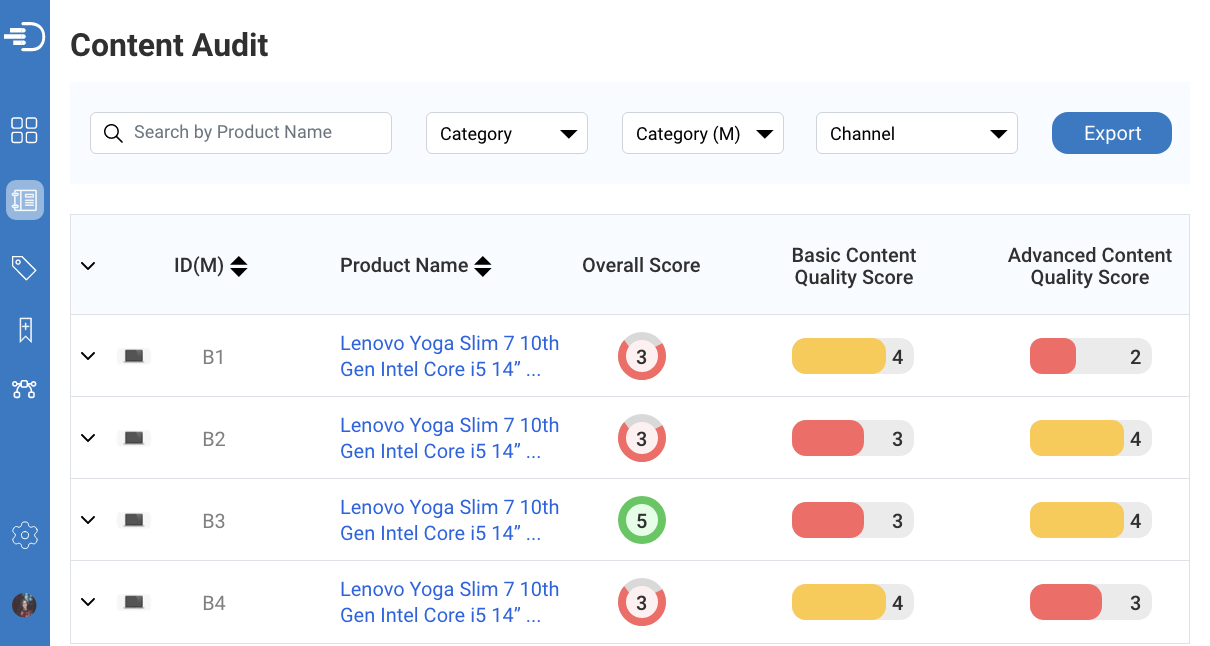Image resolution: width=1210 pixels, height=646 pixels.
Task: Sort the table by Product Name column
Action: click(x=483, y=266)
